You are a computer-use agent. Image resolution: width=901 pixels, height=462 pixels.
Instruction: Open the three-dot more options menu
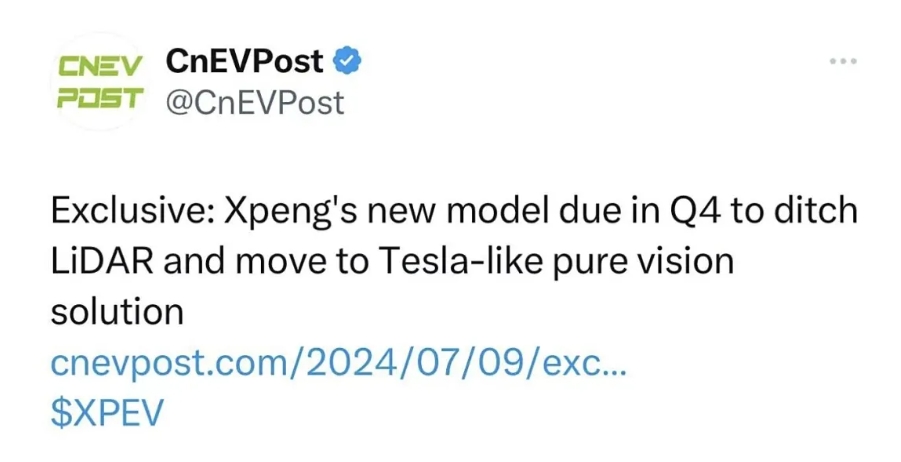point(843,60)
